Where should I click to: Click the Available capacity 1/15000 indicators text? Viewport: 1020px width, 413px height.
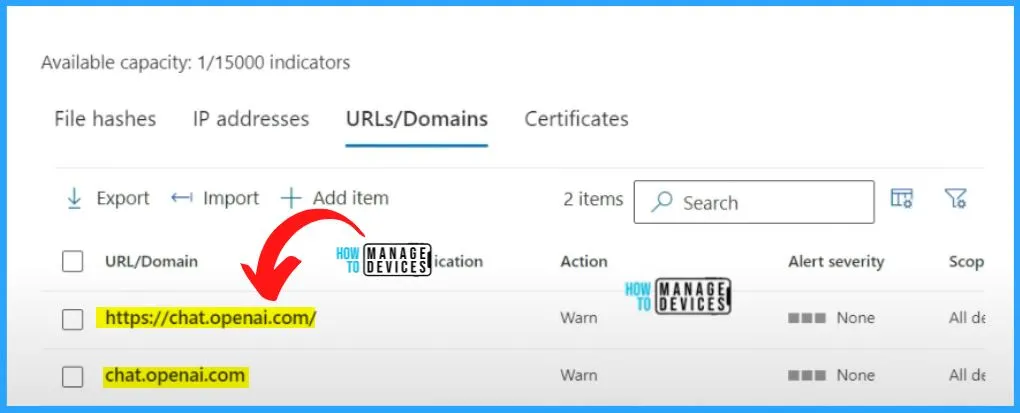[195, 62]
